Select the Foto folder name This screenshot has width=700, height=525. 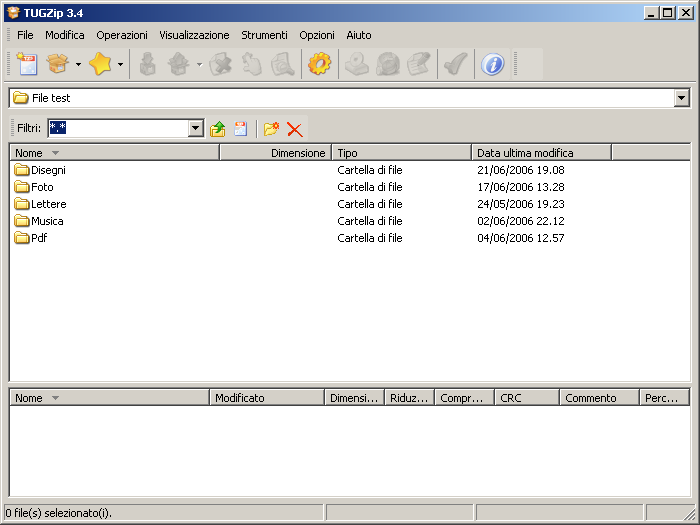pyautogui.click(x=42, y=187)
